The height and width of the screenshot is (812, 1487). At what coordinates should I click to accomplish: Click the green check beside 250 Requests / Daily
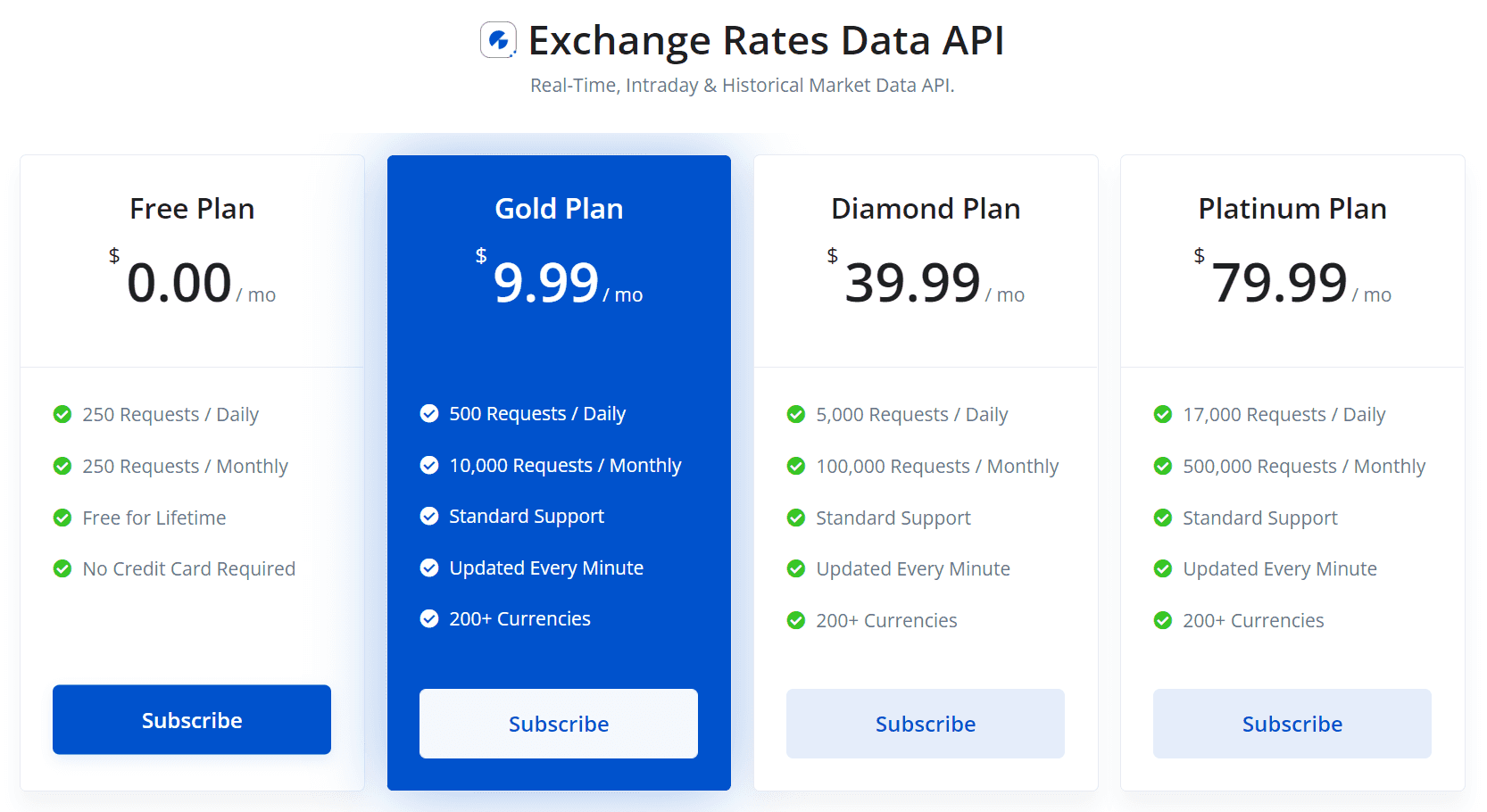point(62,414)
